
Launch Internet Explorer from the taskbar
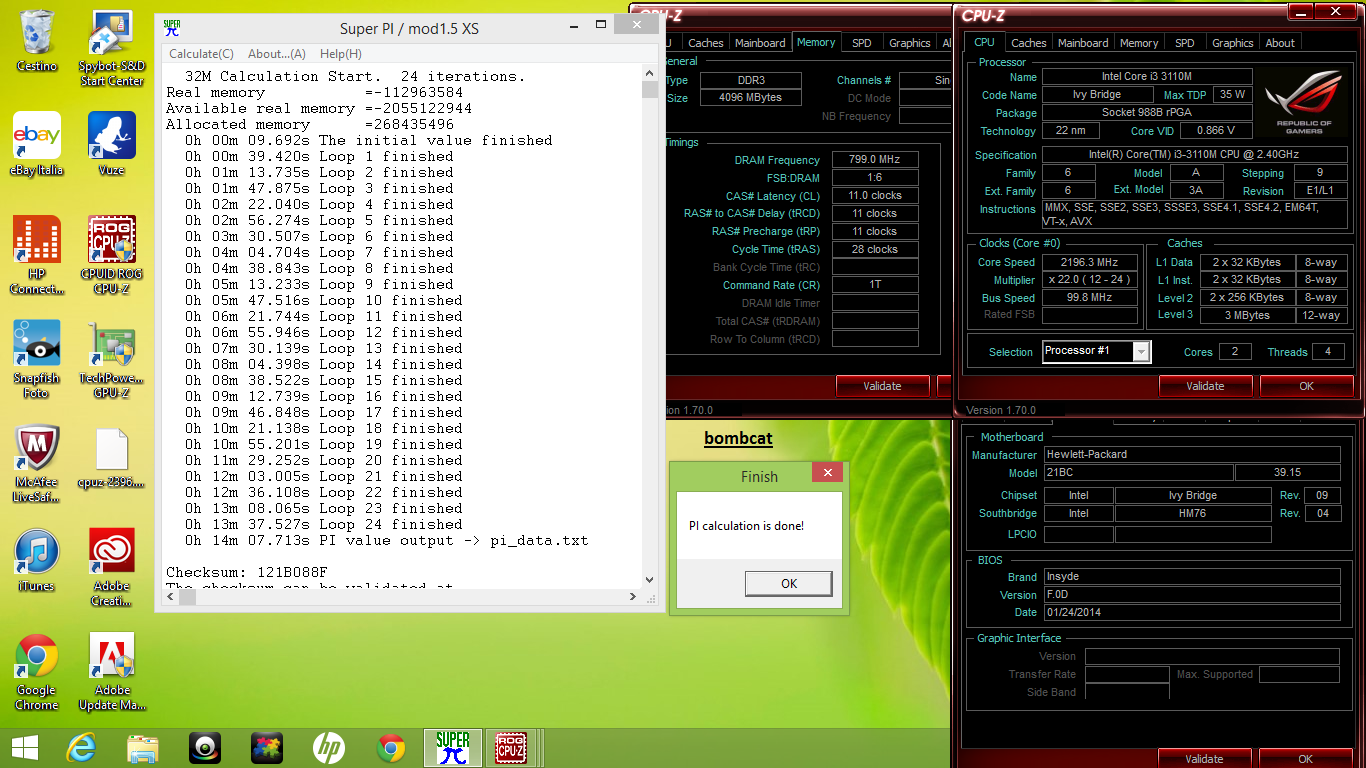click(80, 747)
